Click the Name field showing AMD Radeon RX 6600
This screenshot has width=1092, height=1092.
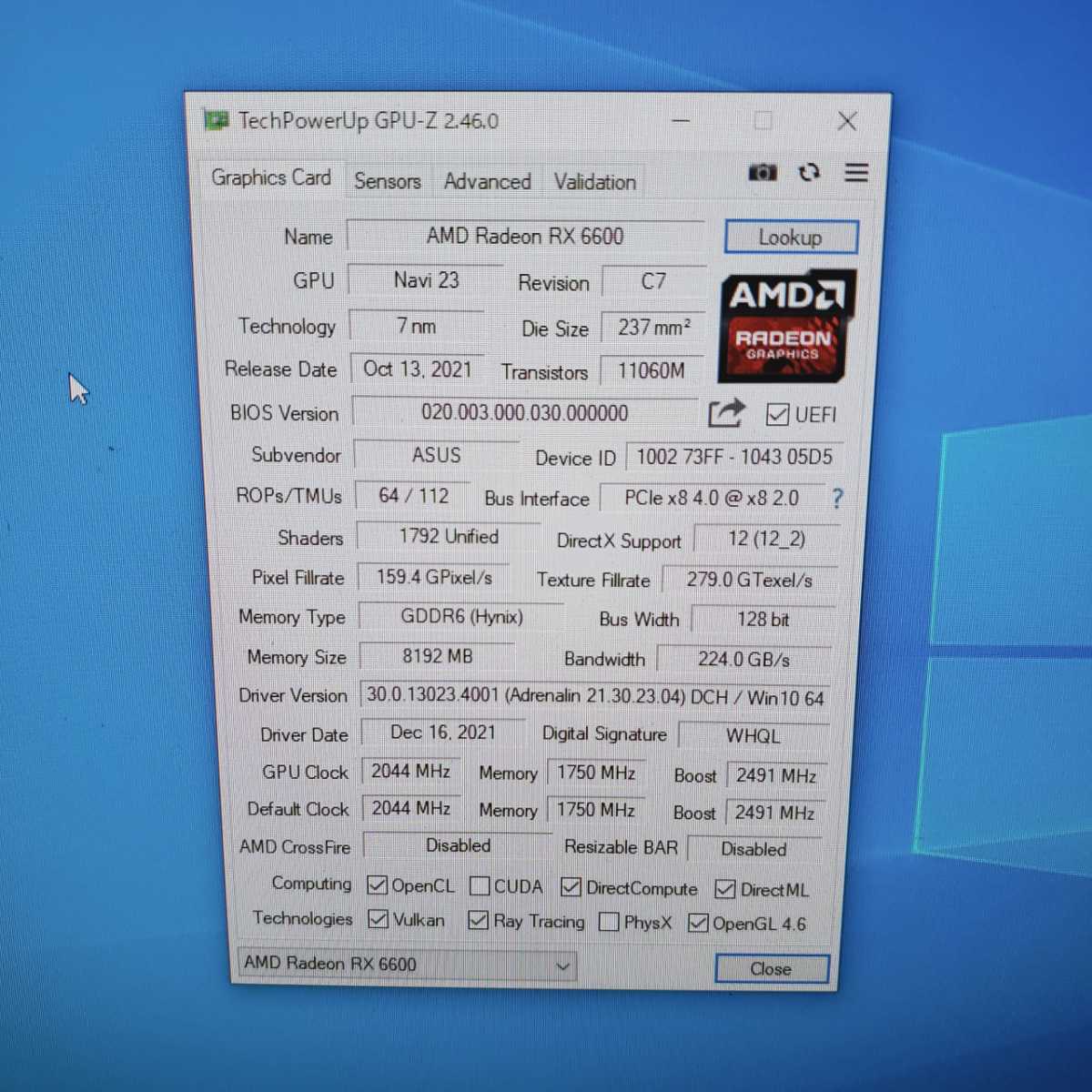pyautogui.click(x=525, y=237)
